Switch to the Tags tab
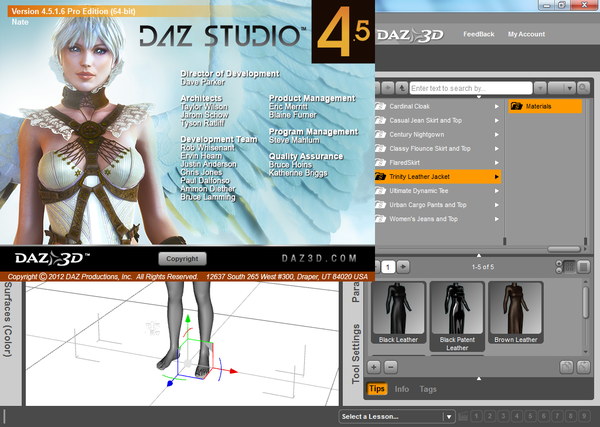Screen dimensions: 600x427 tap(428, 389)
